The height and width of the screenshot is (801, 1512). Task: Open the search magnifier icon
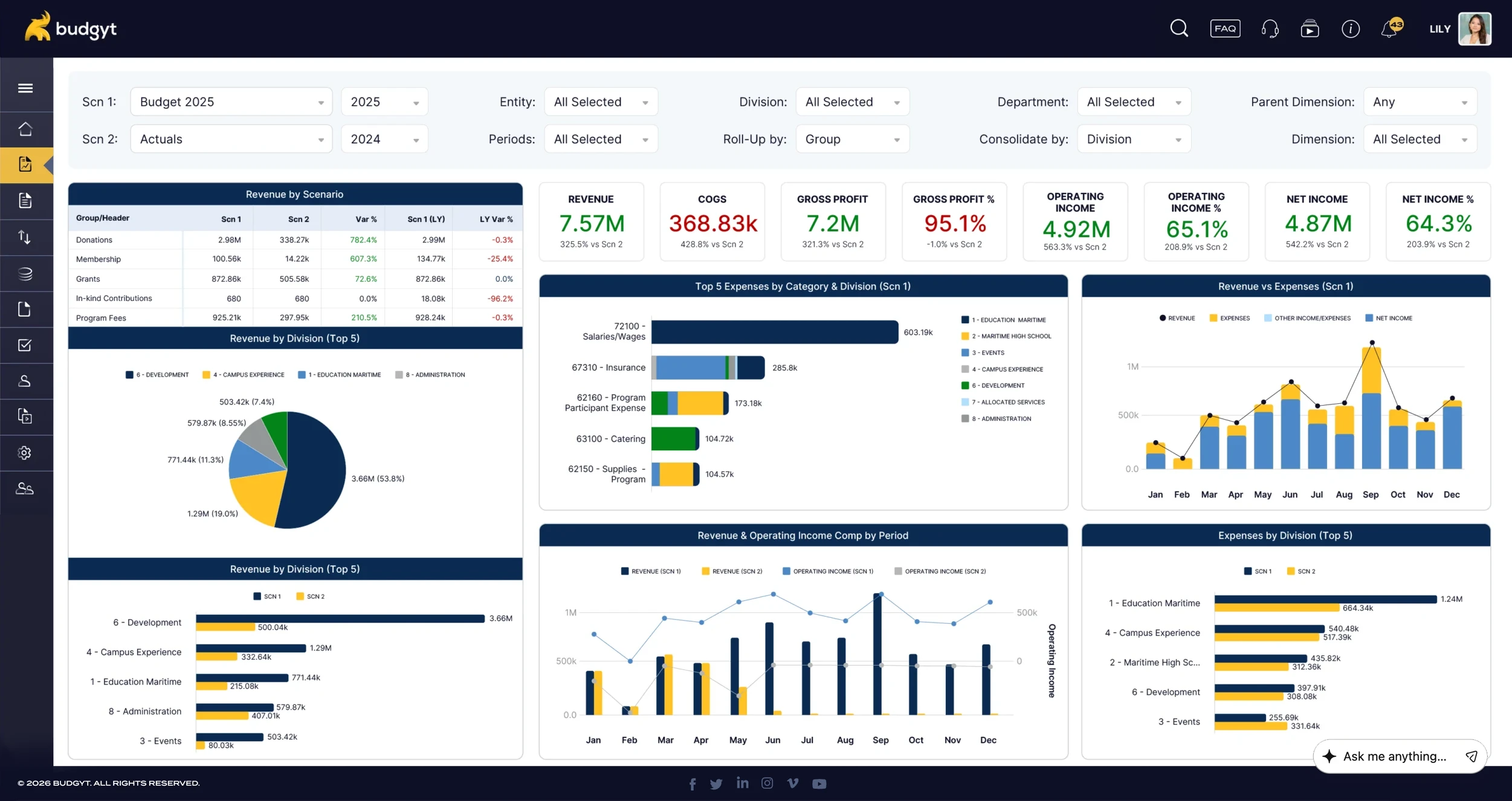click(1178, 28)
